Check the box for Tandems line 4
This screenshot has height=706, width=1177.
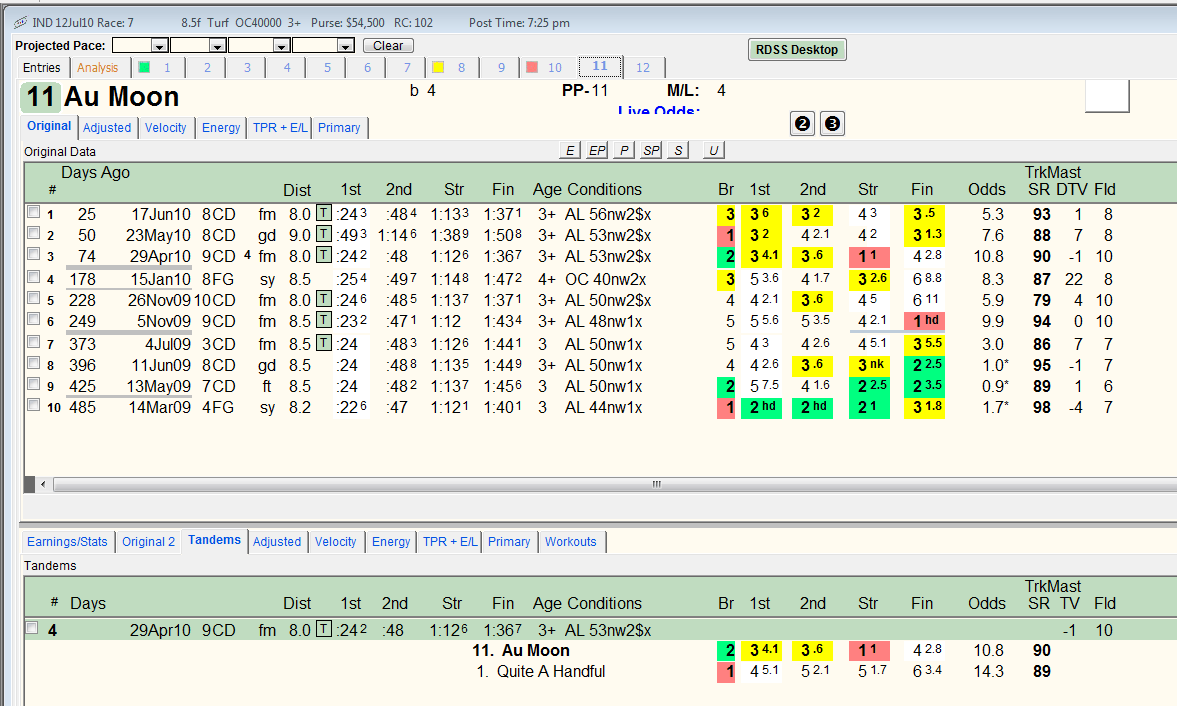point(32,628)
